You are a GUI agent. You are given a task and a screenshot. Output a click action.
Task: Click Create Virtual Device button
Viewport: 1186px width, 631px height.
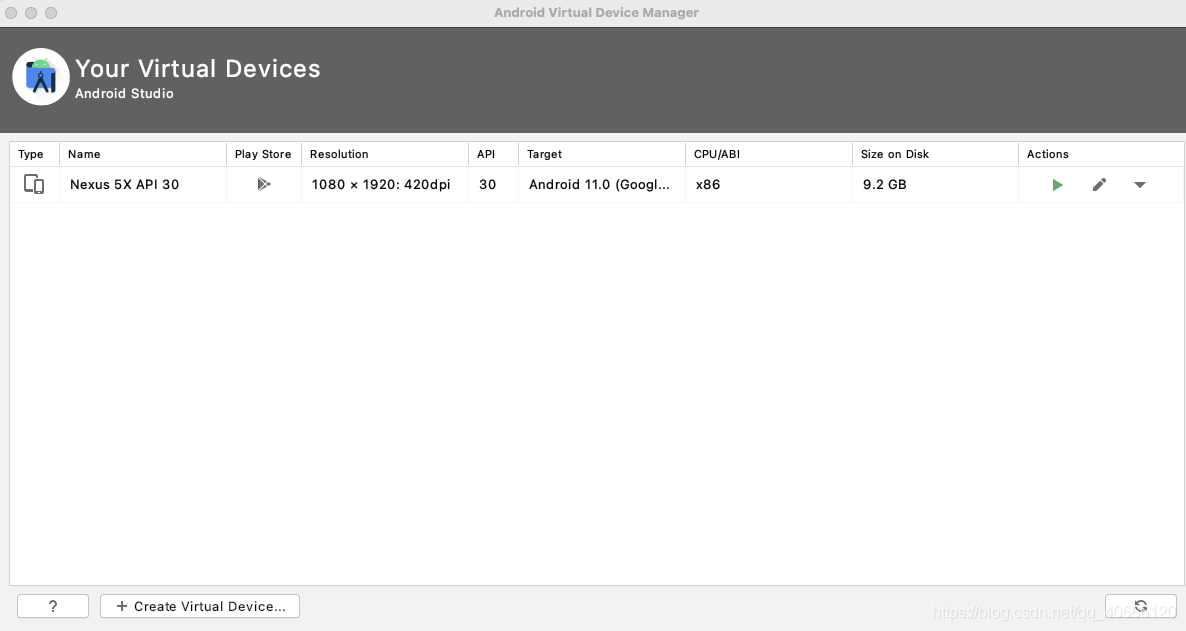(x=200, y=606)
